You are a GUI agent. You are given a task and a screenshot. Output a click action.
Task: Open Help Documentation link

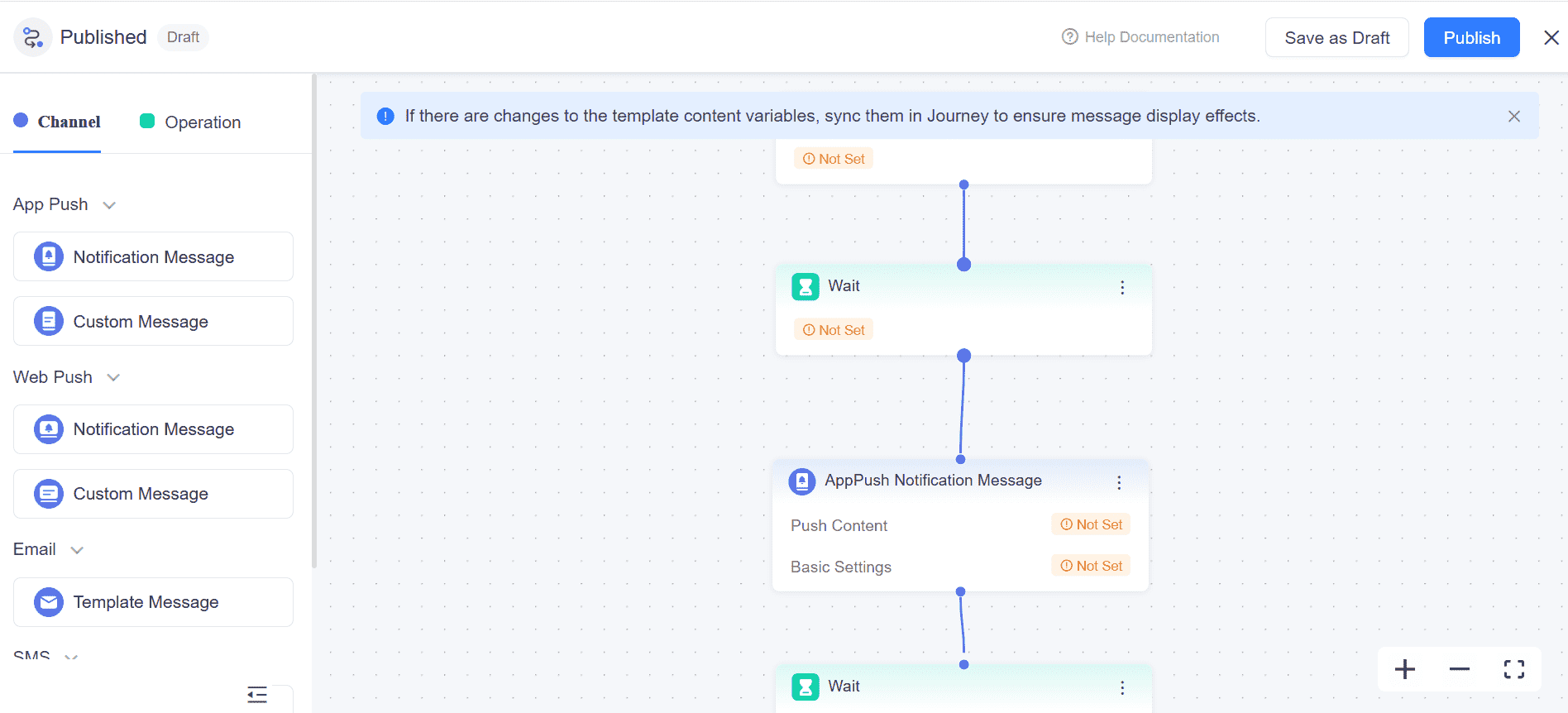click(x=1140, y=37)
